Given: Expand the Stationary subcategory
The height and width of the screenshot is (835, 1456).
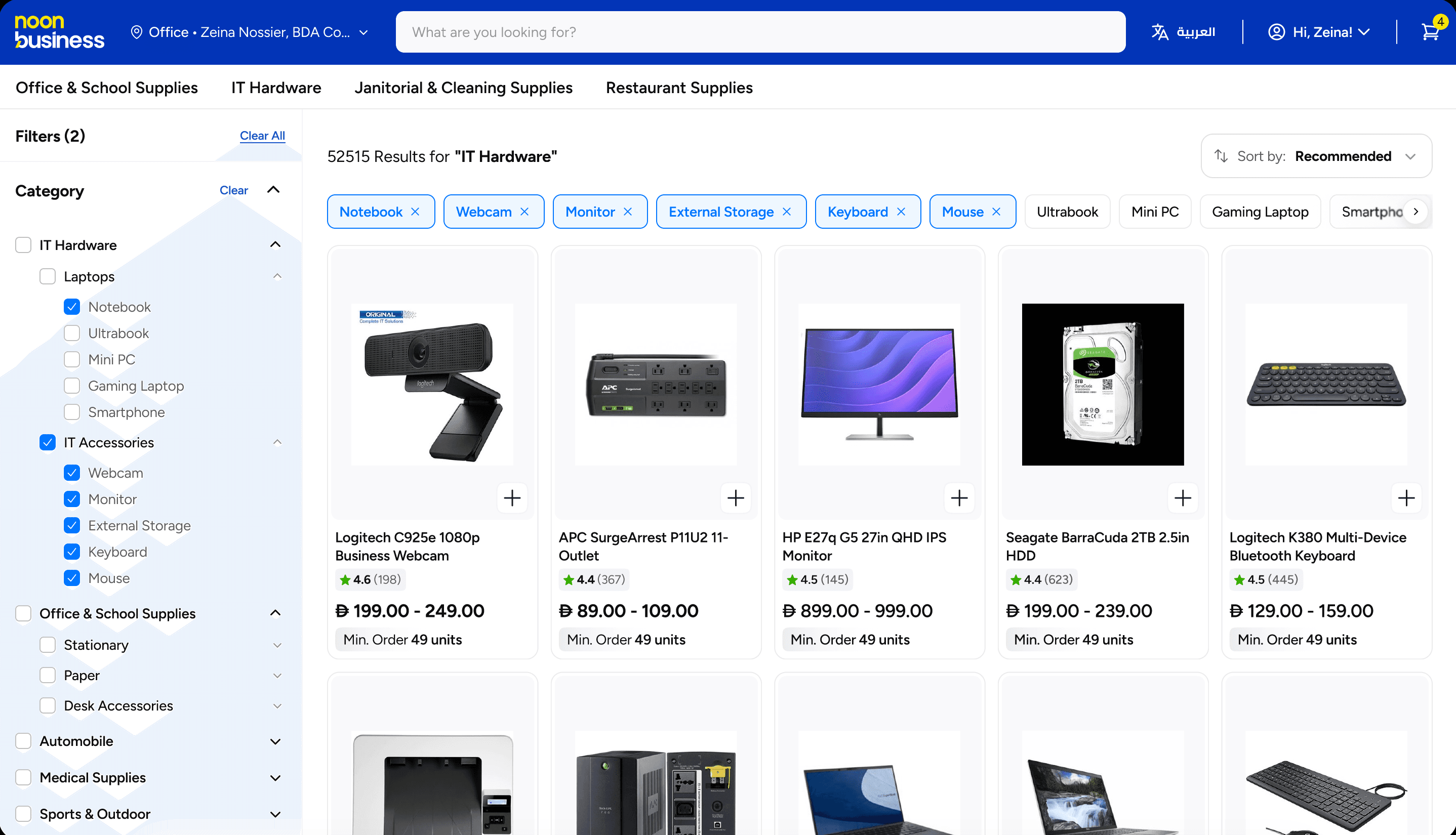Looking at the screenshot, I should tap(277, 645).
